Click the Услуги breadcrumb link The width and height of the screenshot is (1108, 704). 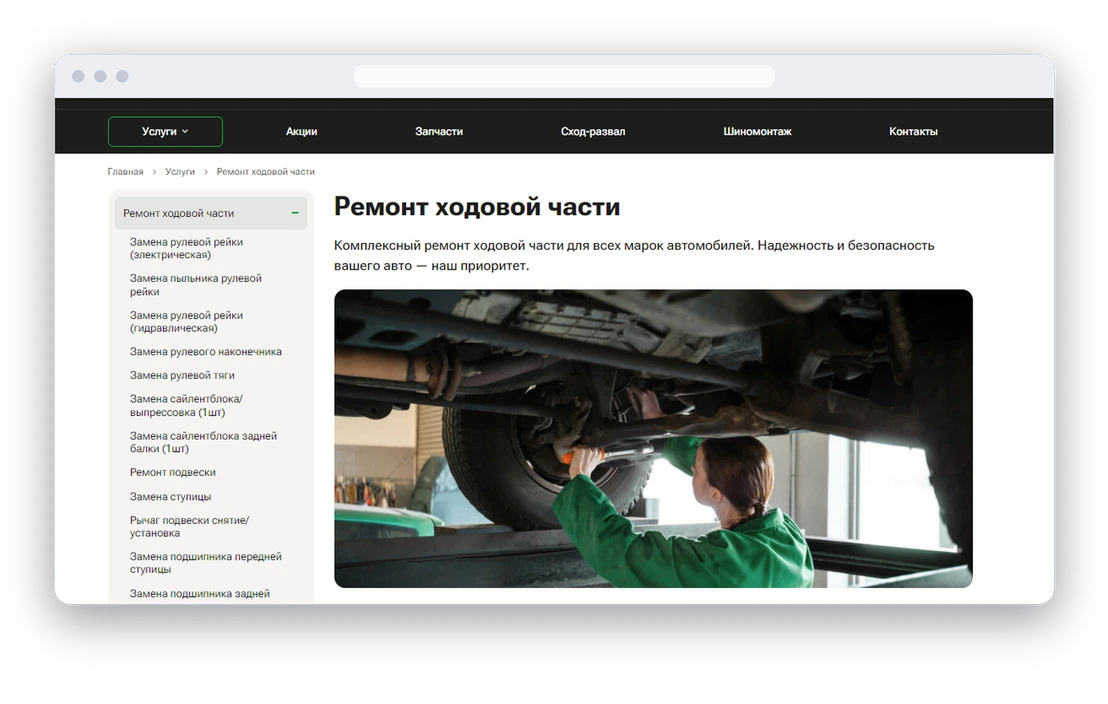coord(179,172)
